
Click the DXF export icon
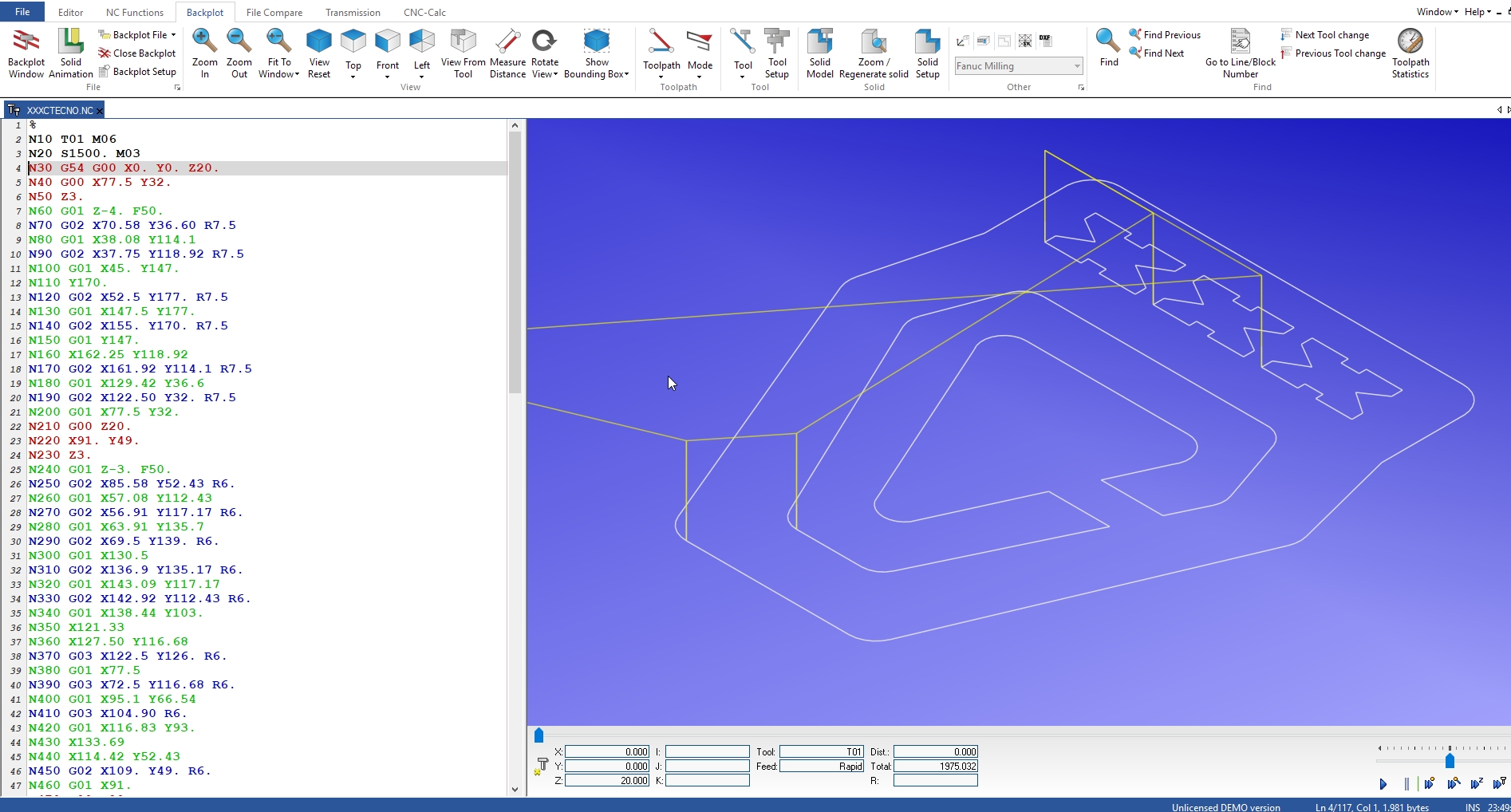pyautogui.click(x=1045, y=41)
